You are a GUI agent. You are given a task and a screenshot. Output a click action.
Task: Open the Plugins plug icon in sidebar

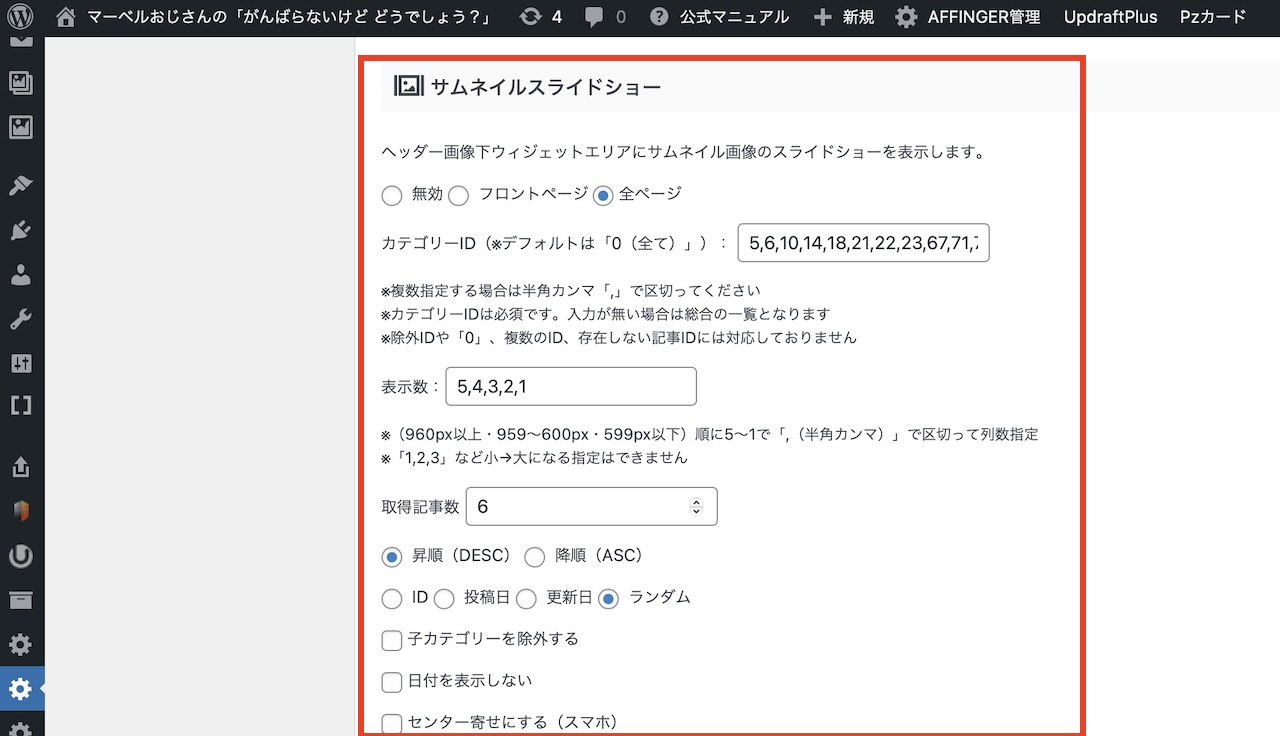(x=21, y=231)
